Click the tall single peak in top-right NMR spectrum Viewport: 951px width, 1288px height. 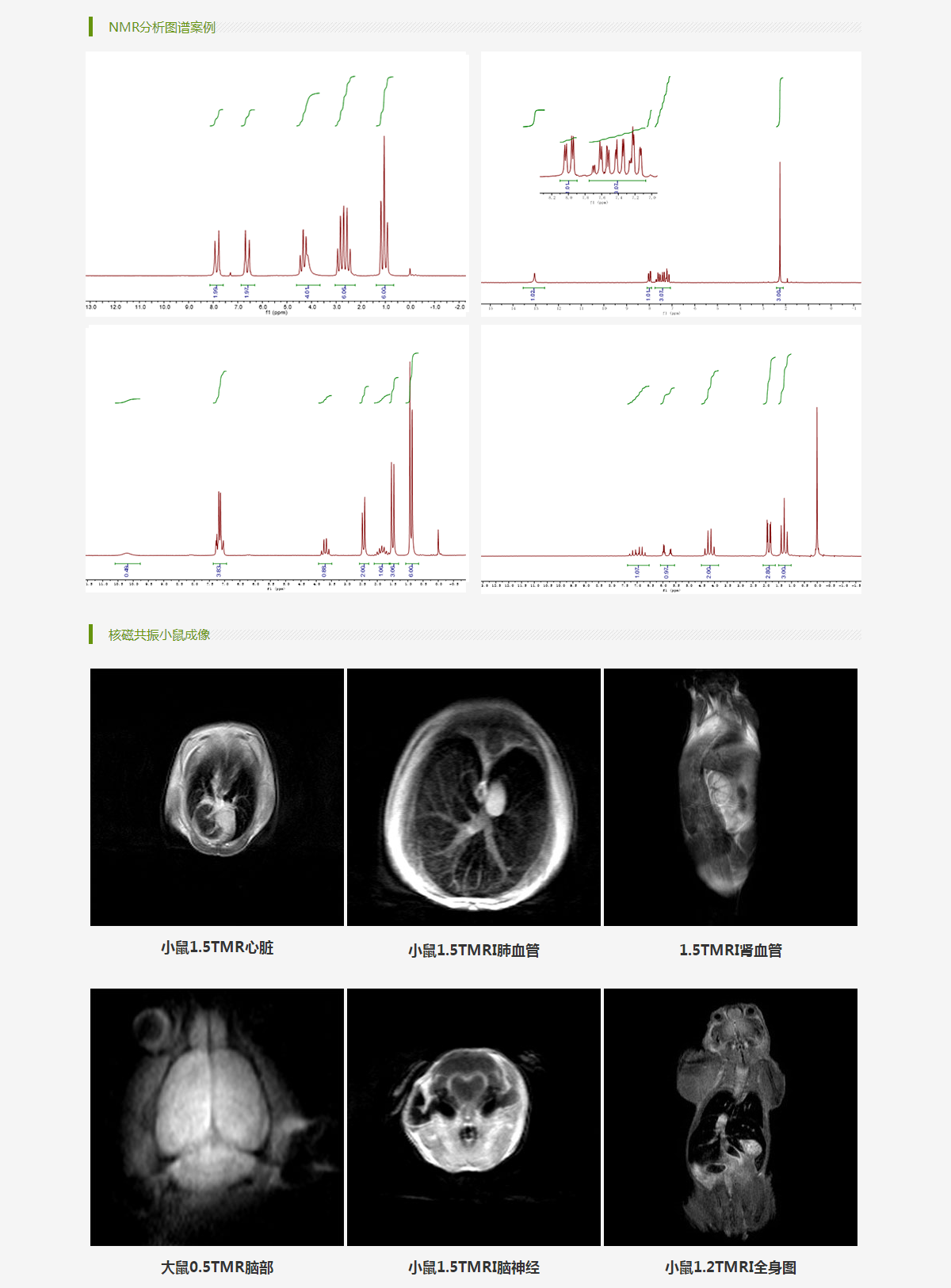pyautogui.click(x=780, y=222)
